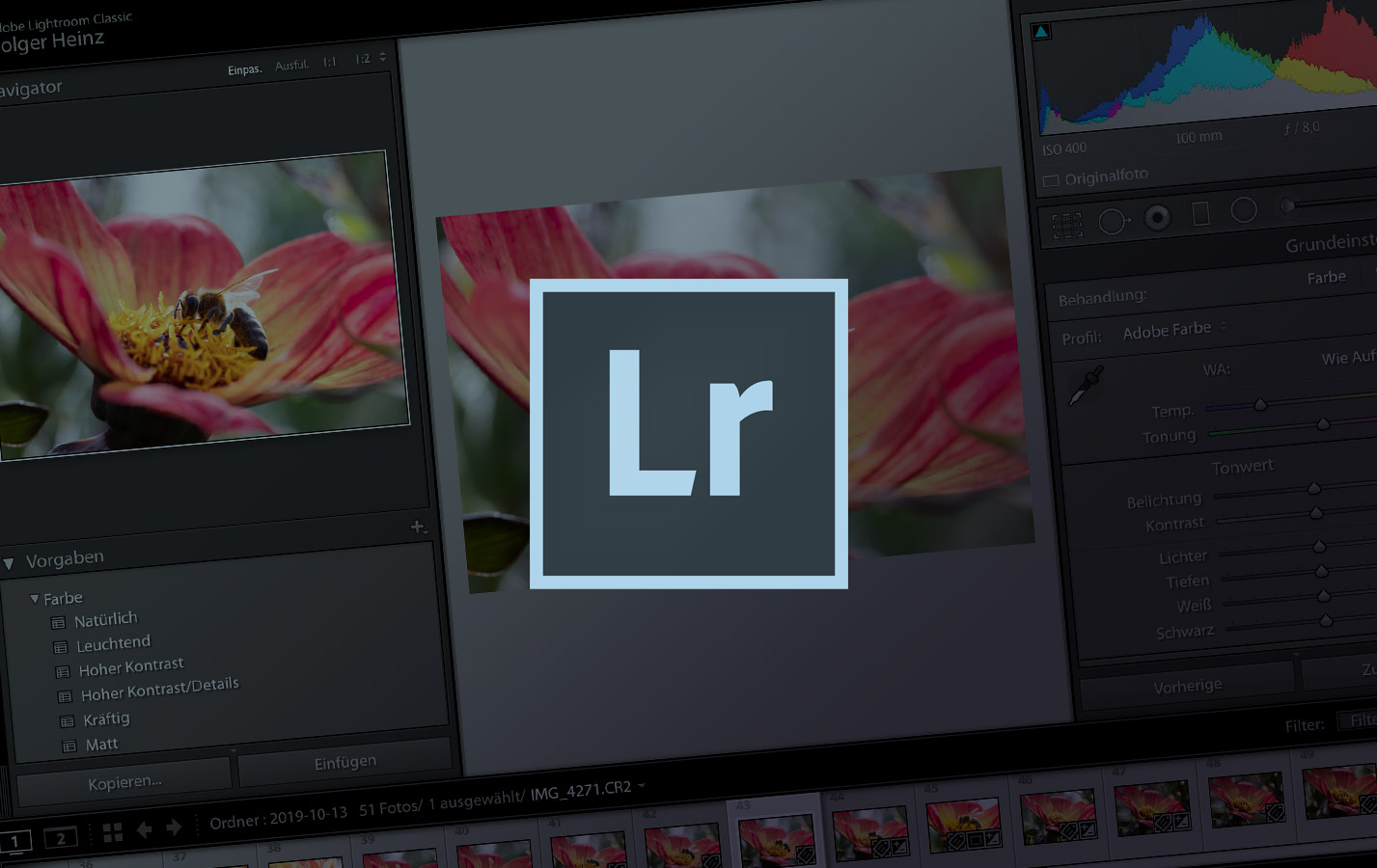Toggle shadow clipping triangle in histogram
This screenshot has height=868, width=1377.
pyautogui.click(x=1041, y=32)
